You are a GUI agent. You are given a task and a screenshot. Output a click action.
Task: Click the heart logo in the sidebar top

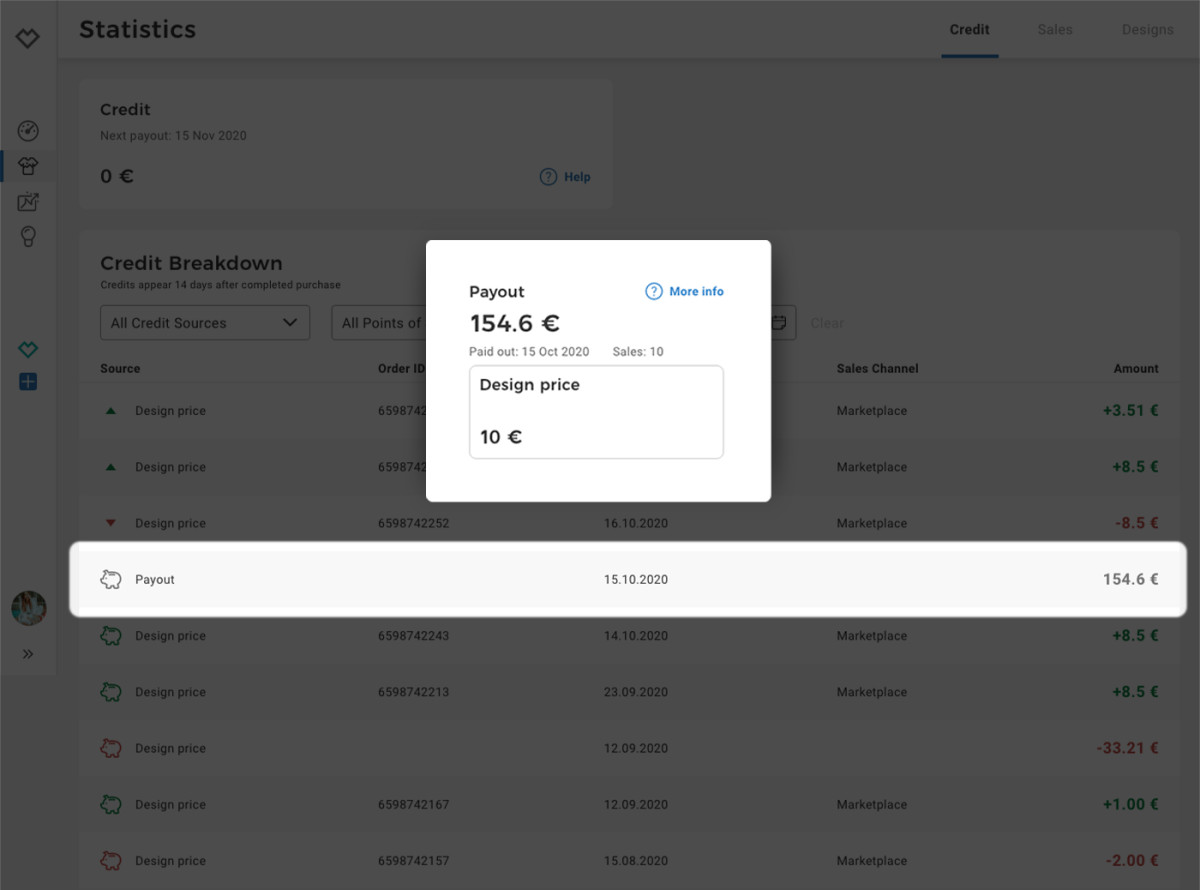point(28,39)
